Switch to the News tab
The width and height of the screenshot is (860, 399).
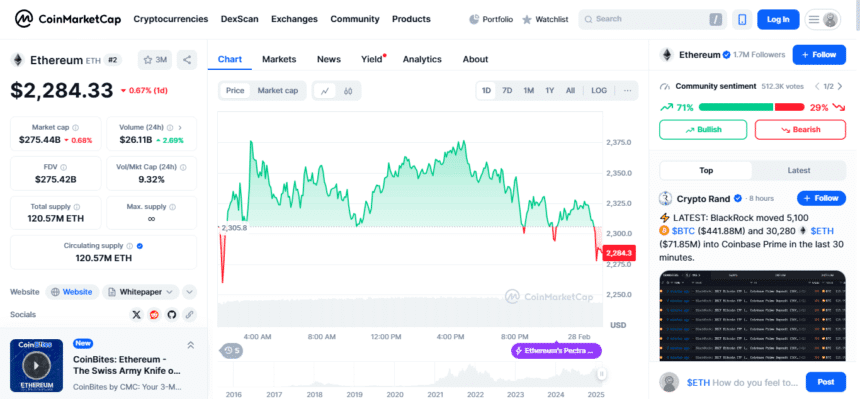coord(329,59)
